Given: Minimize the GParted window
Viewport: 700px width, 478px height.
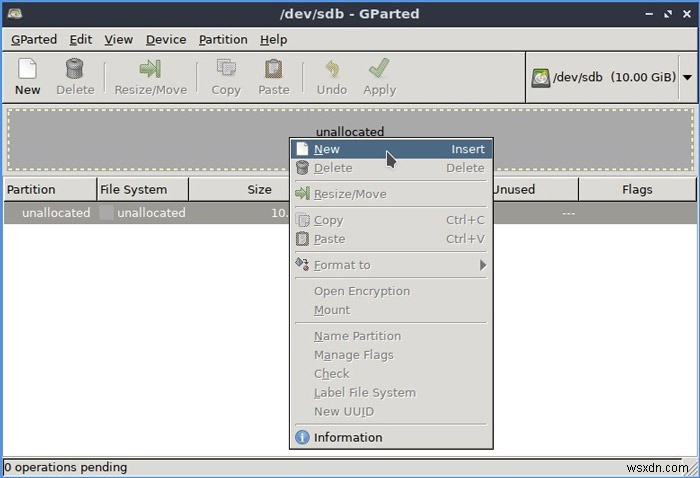Looking at the screenshot, I should point(649,14).
